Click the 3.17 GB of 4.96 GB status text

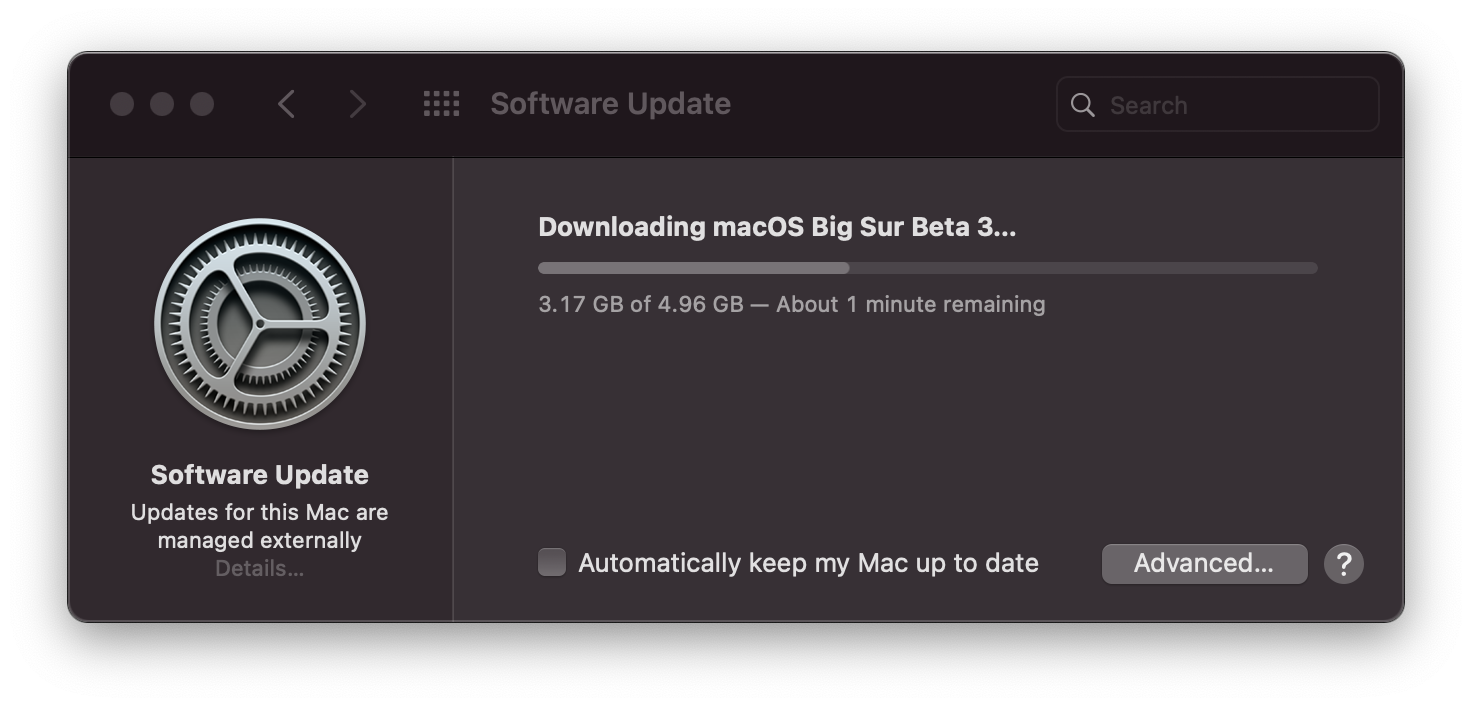[x=791, y=304]
